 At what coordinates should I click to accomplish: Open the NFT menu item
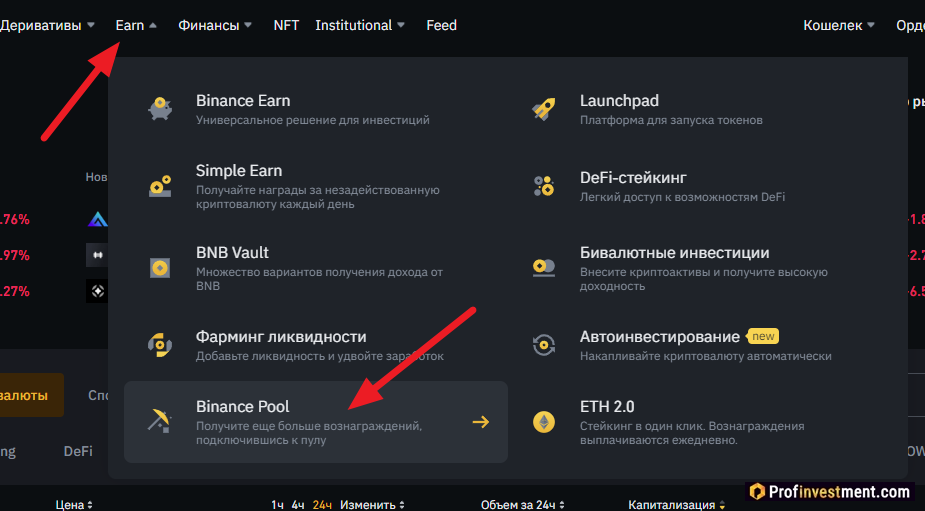[286, 25]
